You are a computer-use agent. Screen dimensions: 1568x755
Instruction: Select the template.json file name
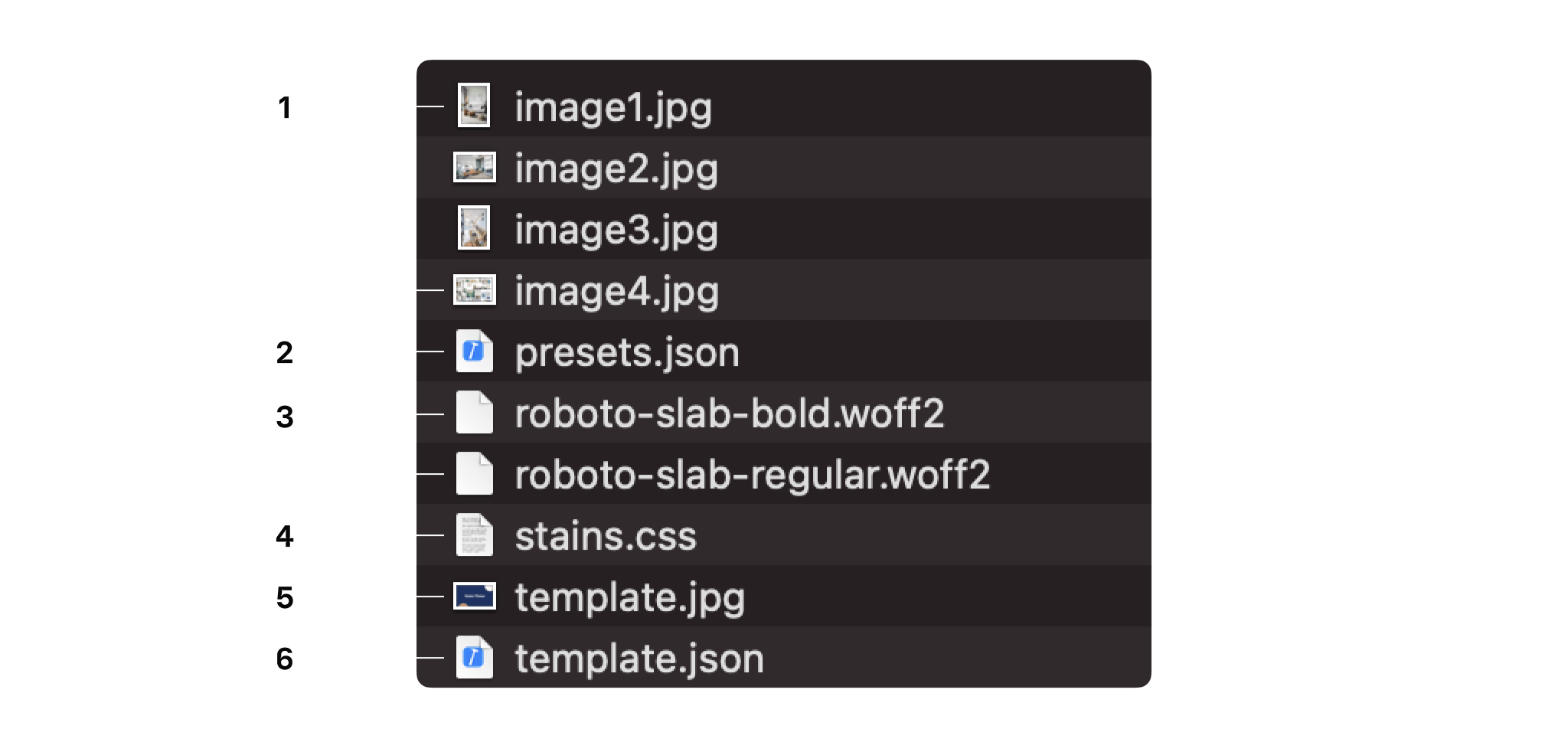coord(639,659)
